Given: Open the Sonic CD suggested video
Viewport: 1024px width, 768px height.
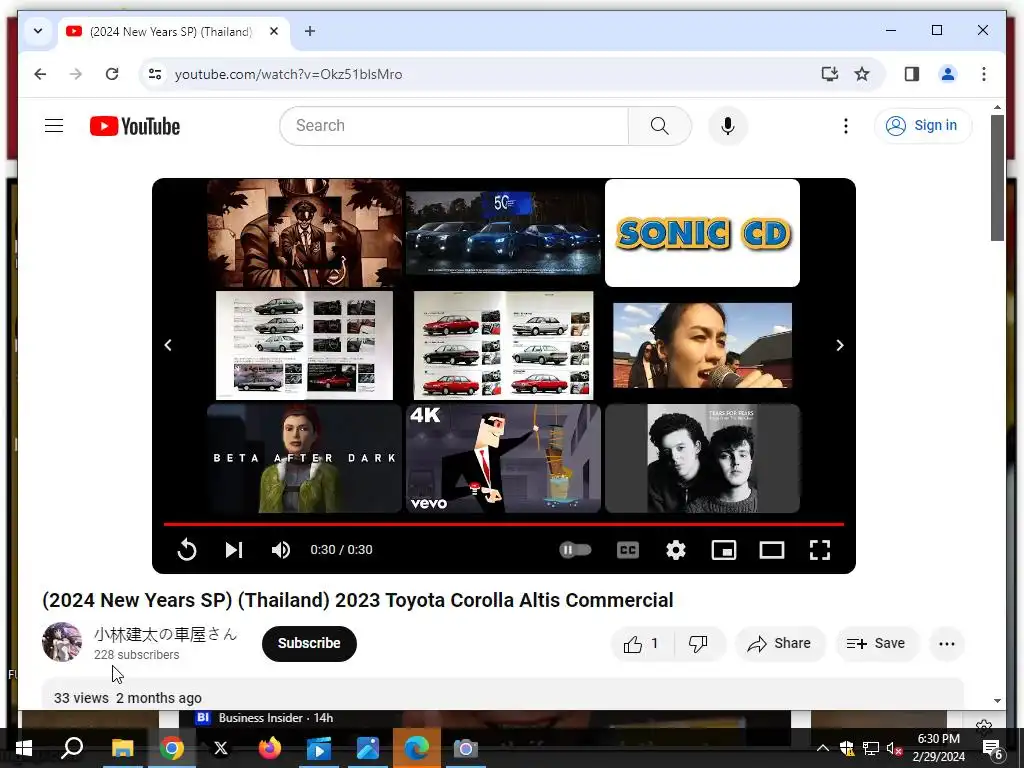Looking at the screenshot, I should click(702, 232).
